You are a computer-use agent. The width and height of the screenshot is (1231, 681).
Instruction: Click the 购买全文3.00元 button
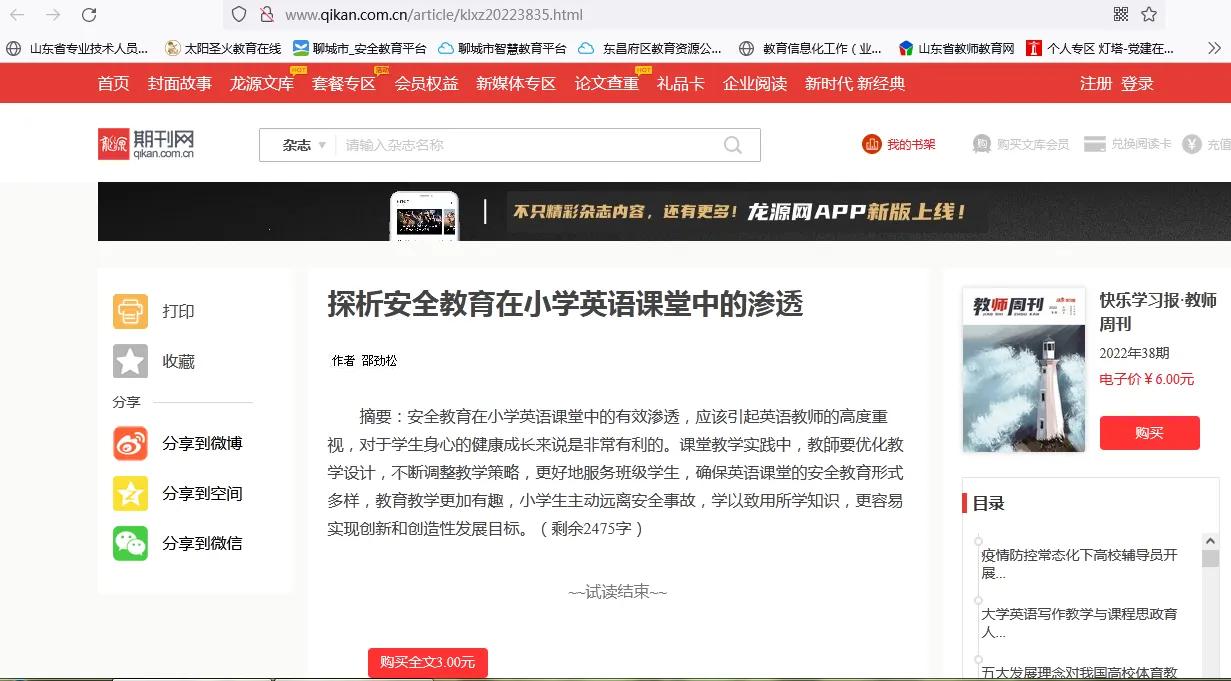click(428, 662)
